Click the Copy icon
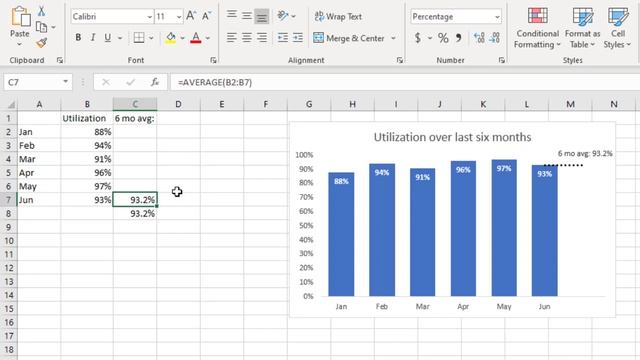Screen dimensions: 640x360 click(x=41, y=27)
